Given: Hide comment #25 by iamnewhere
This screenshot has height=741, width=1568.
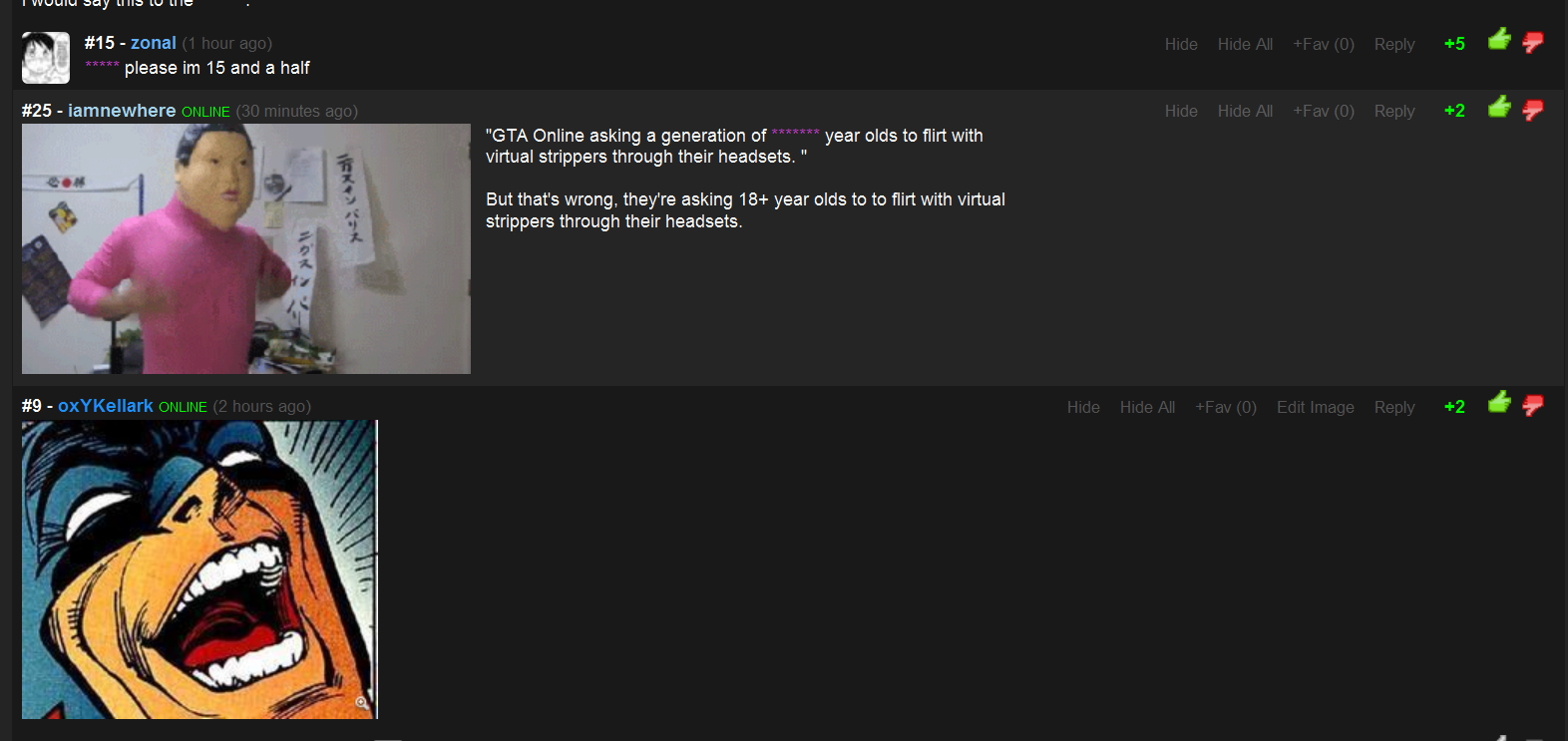Looking at the screenshot, I should coord(1181,111).
